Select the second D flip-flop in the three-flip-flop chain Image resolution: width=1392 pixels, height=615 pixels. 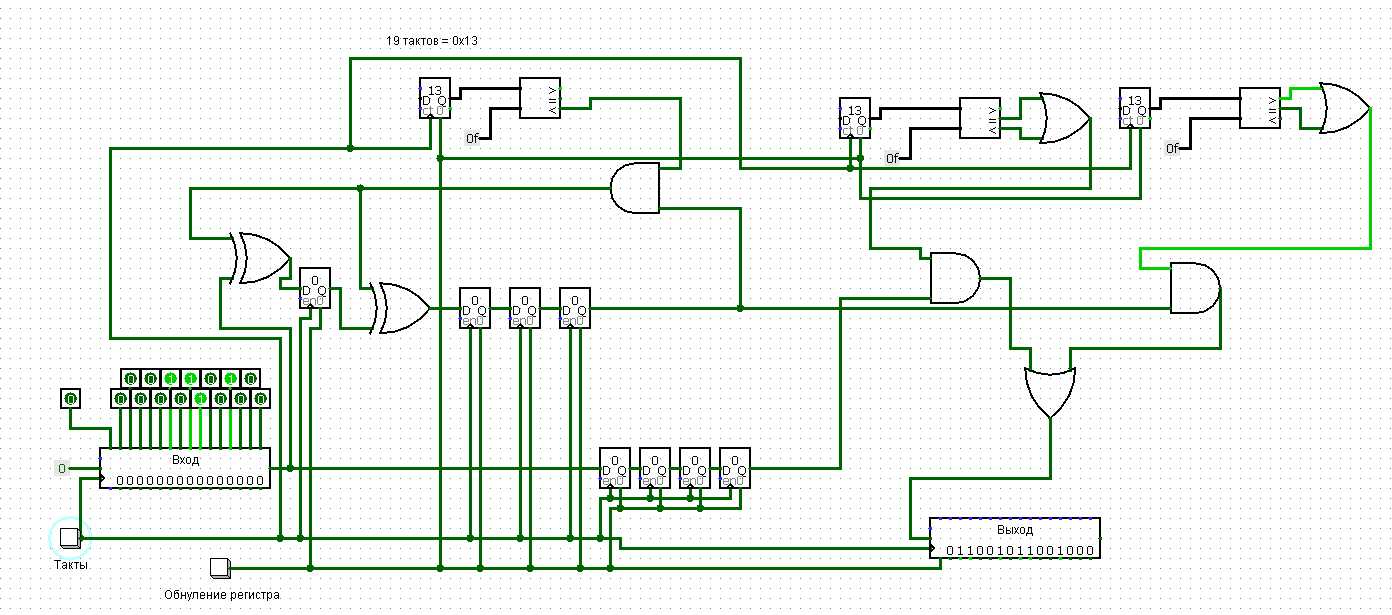click(x=525, y=308)
